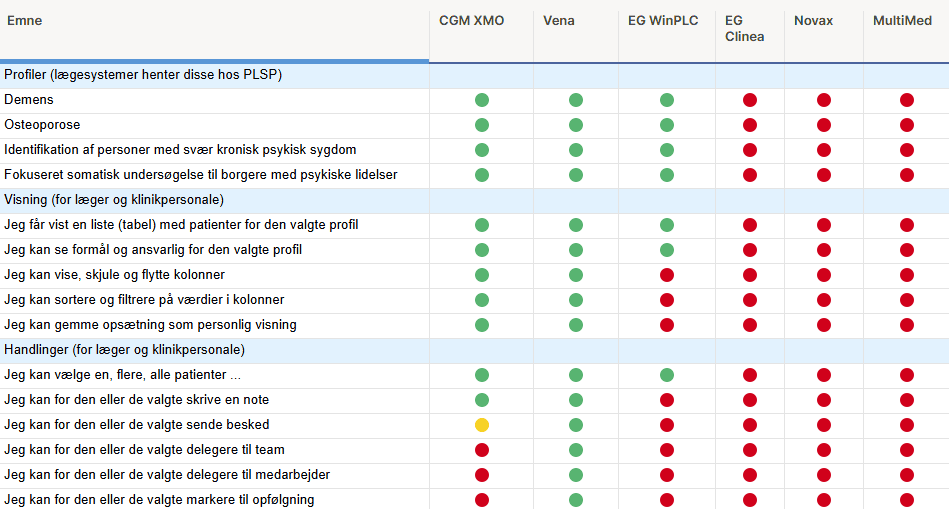
Task: Click the Osteoporose row label
Action: pos(42,125)
